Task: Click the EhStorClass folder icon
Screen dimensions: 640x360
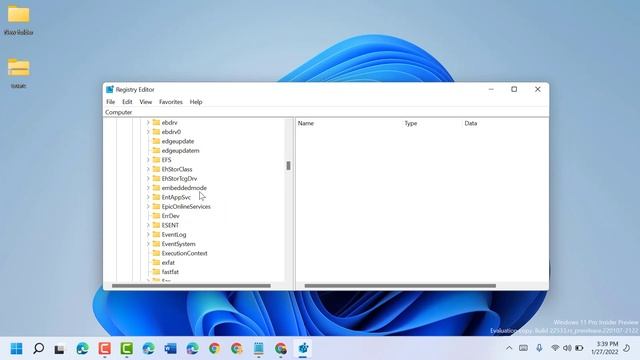Action: pos(156,169)
